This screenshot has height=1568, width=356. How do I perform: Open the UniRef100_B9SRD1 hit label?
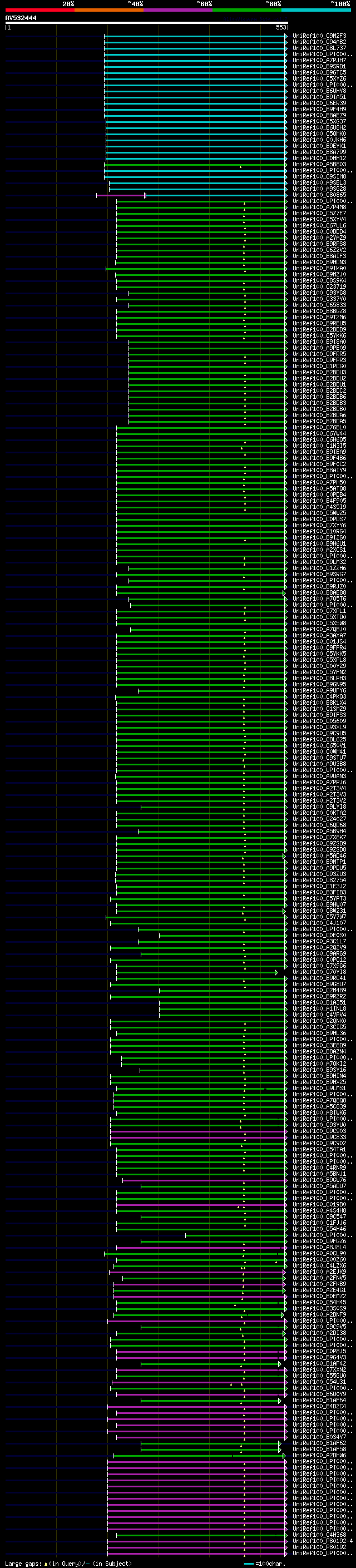[319, 66]
